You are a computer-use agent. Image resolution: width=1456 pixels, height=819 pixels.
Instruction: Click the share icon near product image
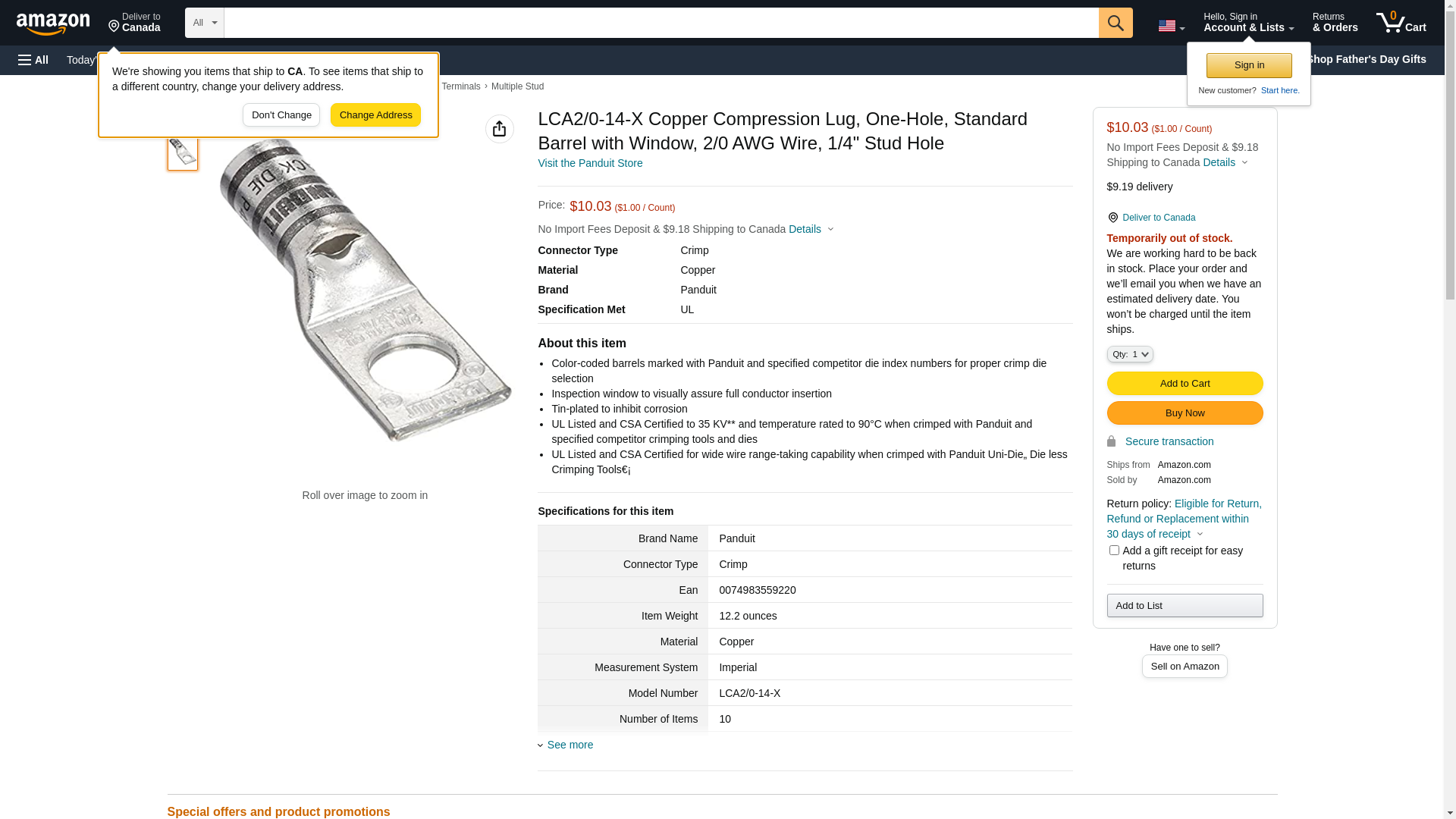499,129
